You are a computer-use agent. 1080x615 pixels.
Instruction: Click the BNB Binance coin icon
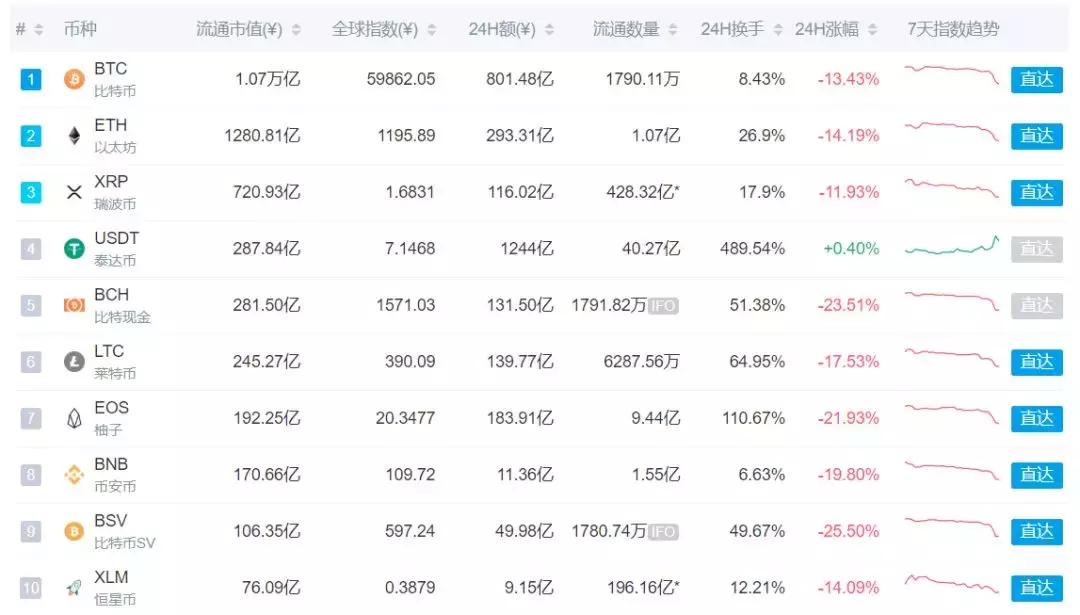point(73,474)
